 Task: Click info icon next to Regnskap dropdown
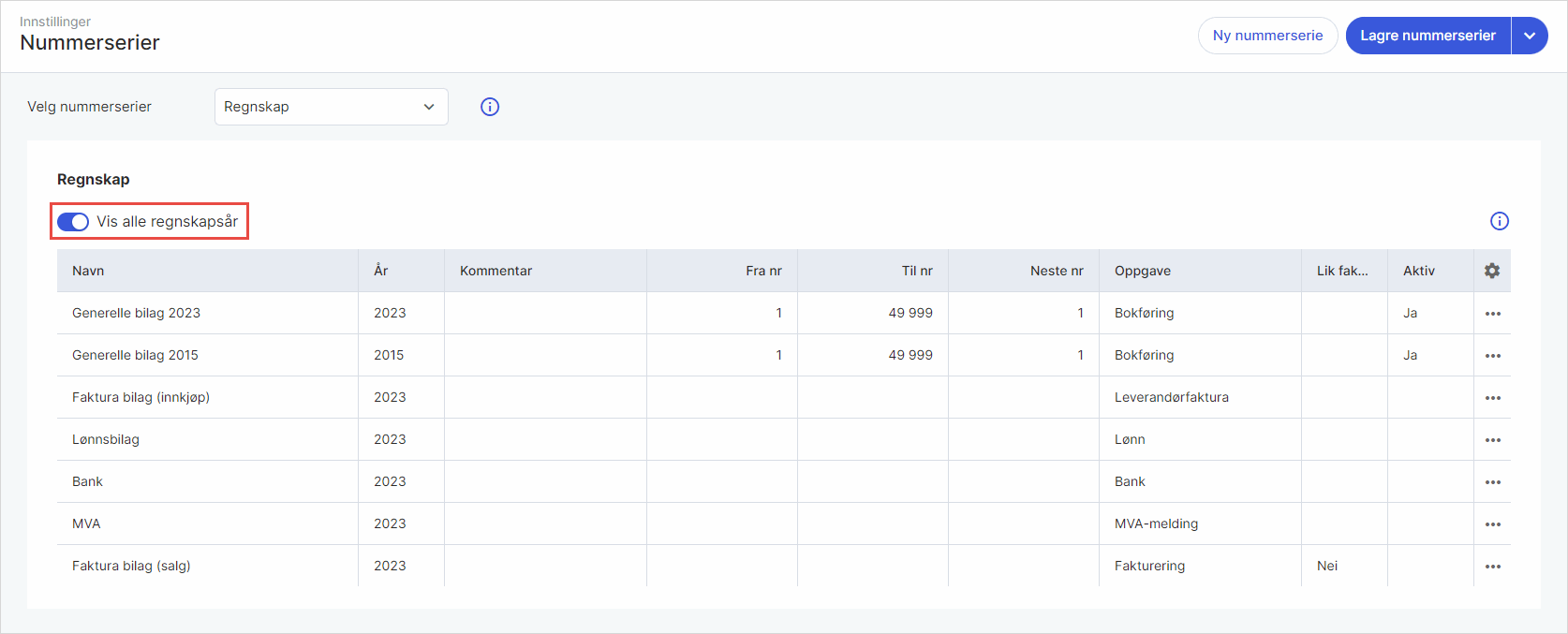(x=490, y=107)
